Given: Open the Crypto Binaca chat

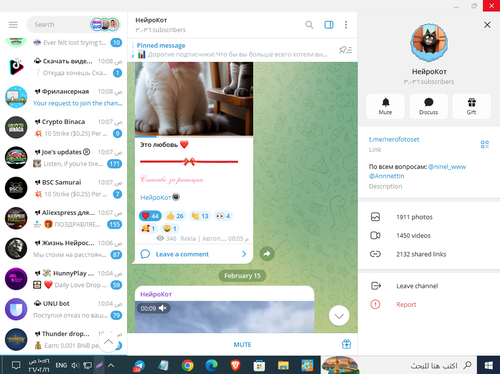Looking at the screenshot, I should (63, 128).
